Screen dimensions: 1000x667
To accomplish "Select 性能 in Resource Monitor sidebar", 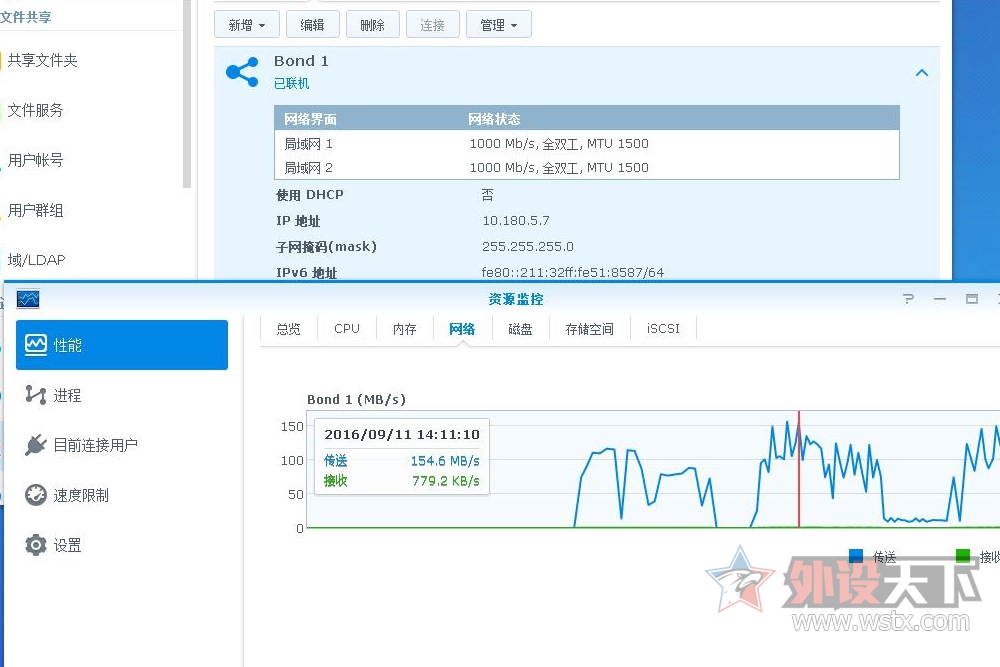I will pyautogui.click(x=122, y=345).
